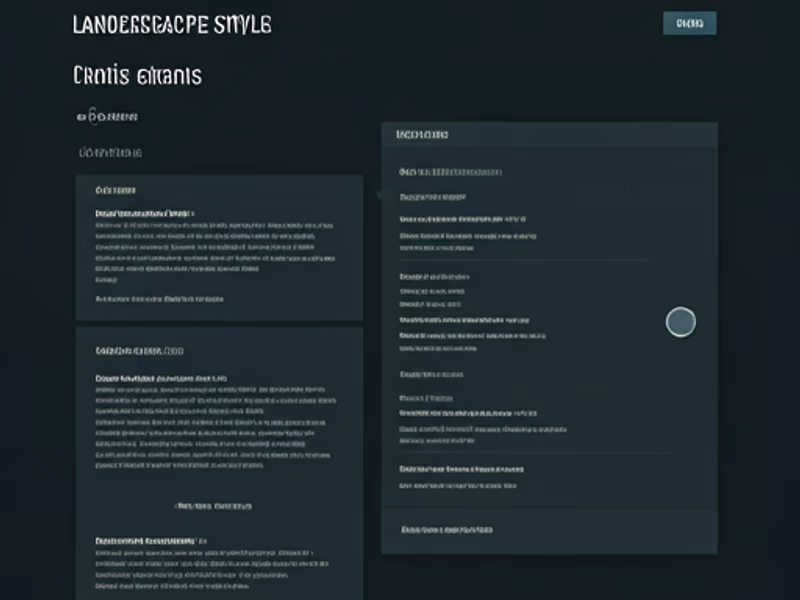This screenshot has height=600, width=800.
Task: Select the large subheading under the page title
Action: 137,76
